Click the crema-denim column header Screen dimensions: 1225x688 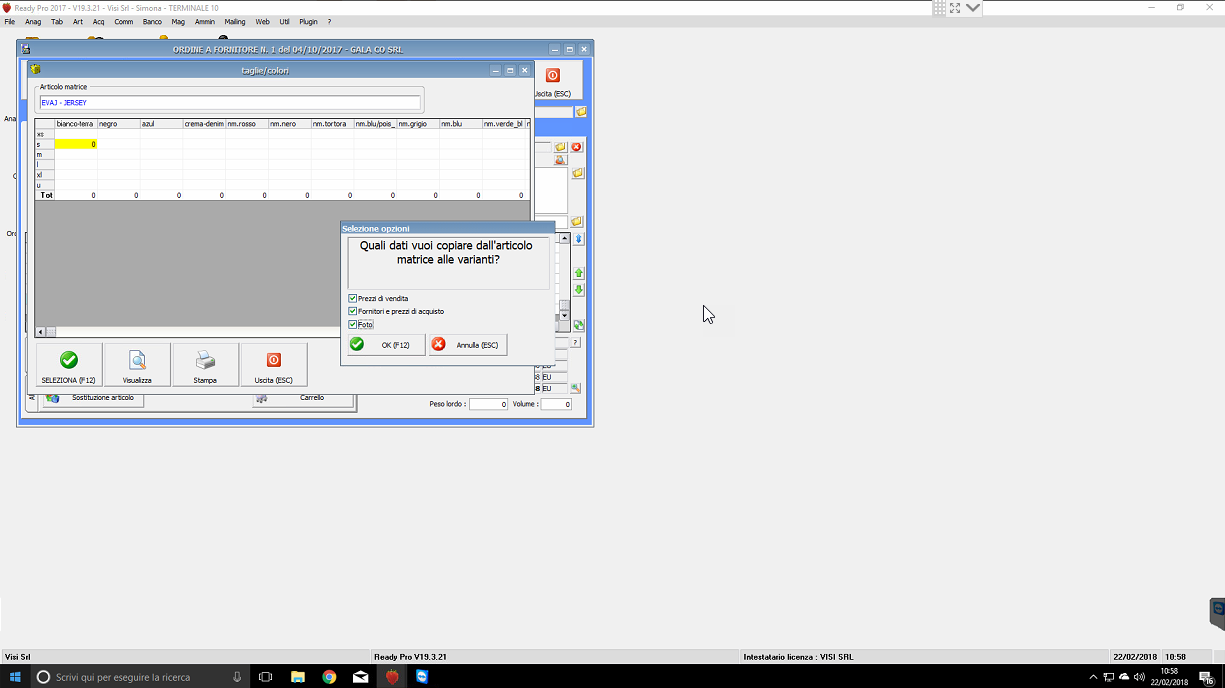(204, 124)
